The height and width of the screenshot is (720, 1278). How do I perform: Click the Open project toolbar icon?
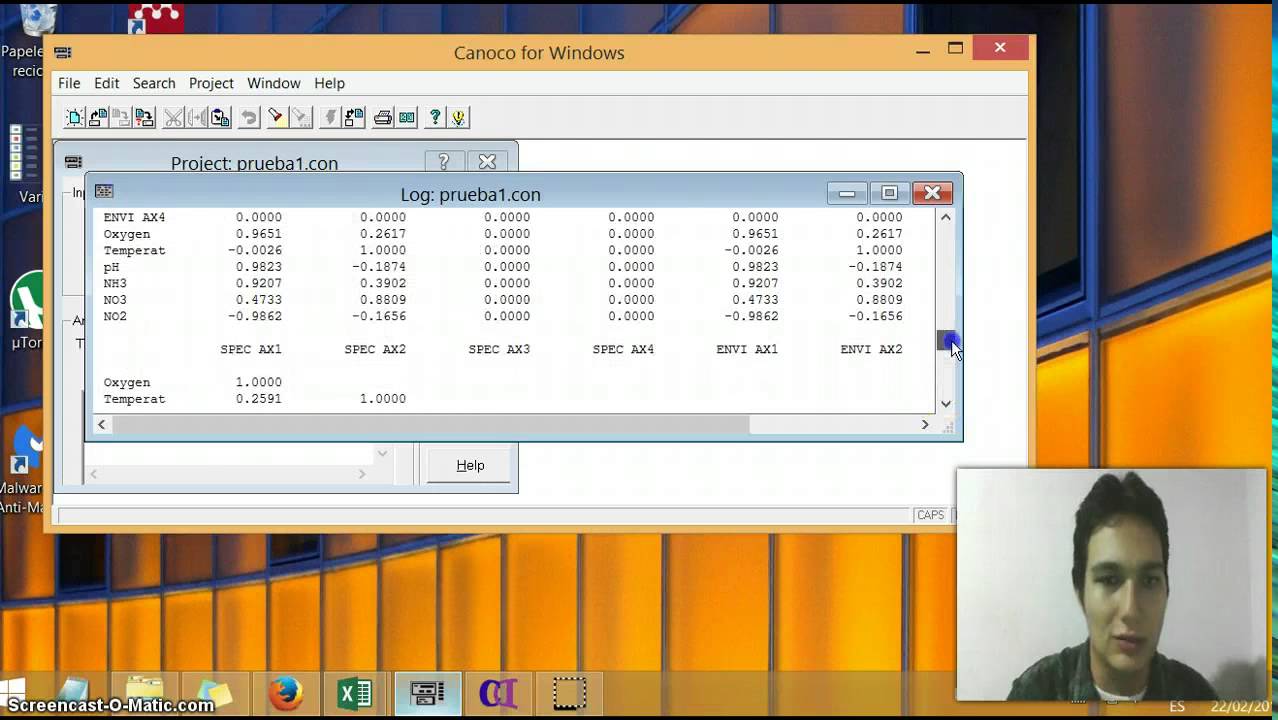click(98, 117)
